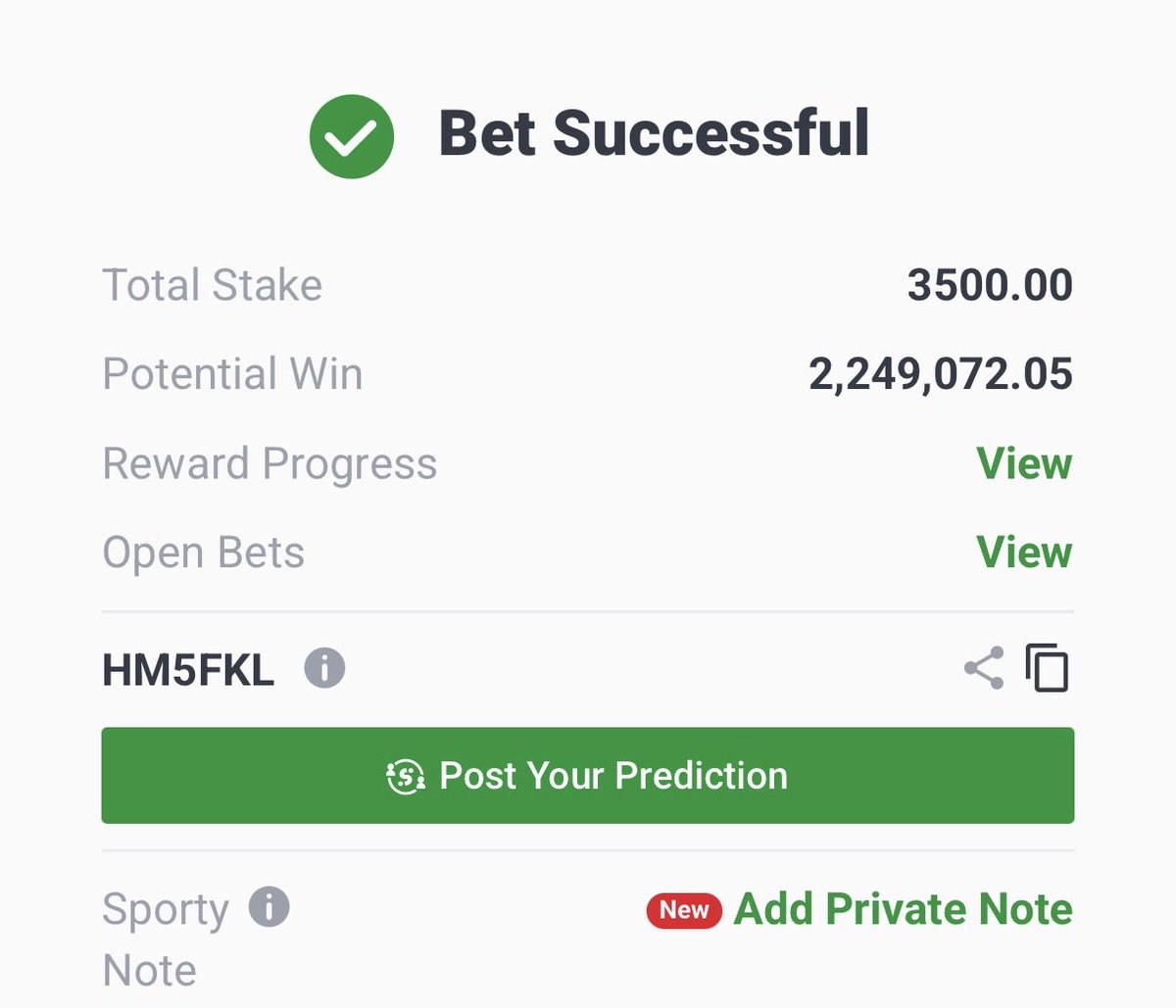
Task: Tap the Total Stake label
Action: [x=213, y=285]
